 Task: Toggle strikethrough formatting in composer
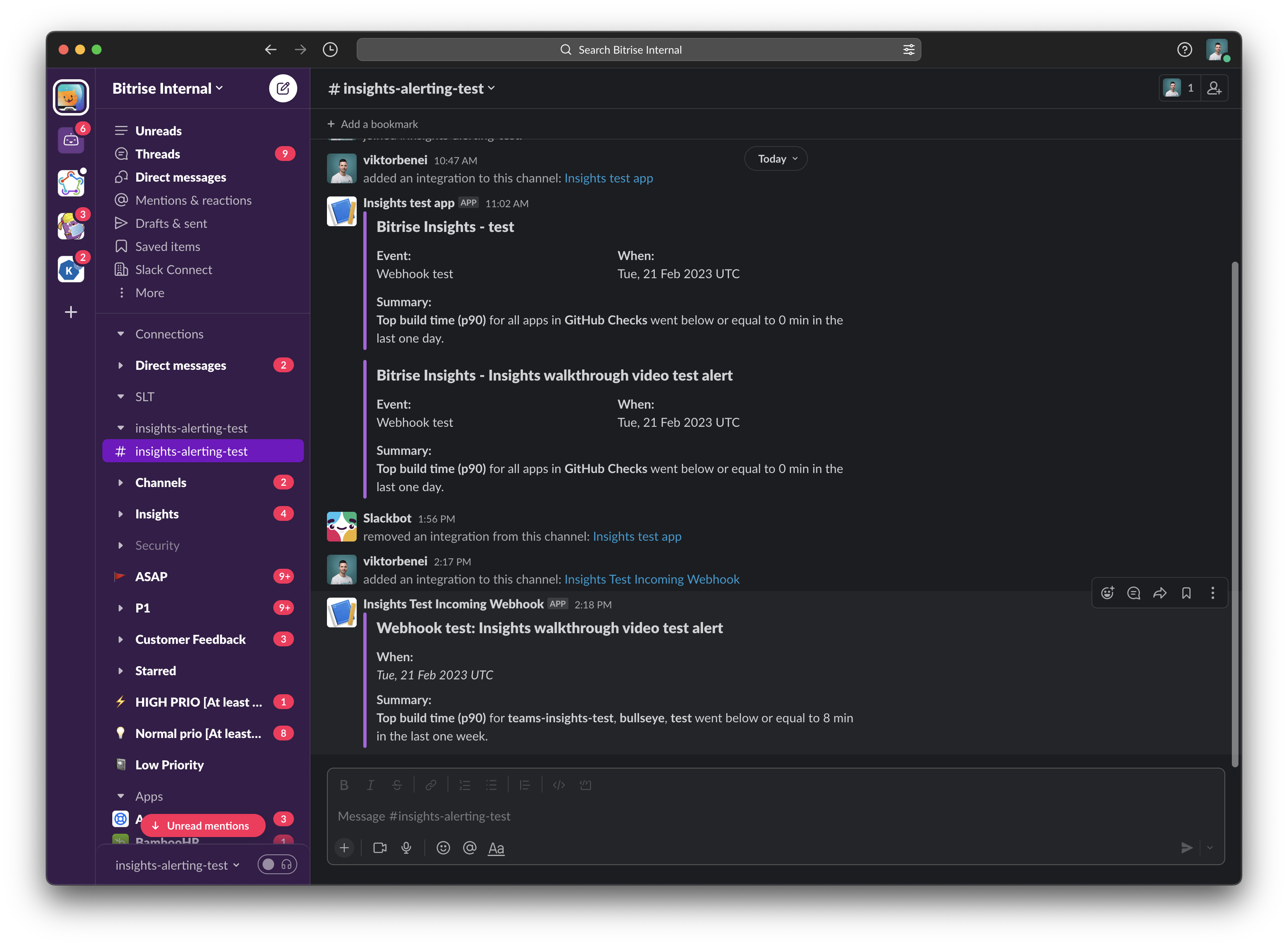pyautogui.click(x=397, y=785)
